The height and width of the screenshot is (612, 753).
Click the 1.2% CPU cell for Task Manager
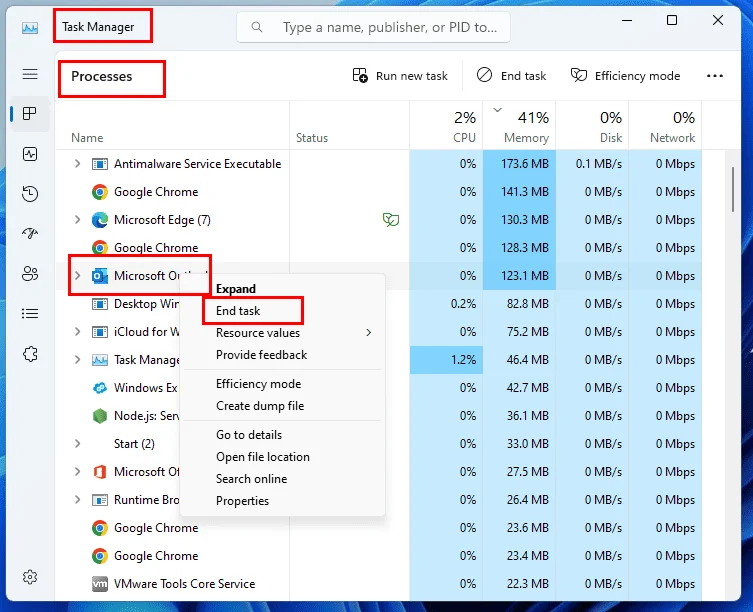(446, 360)
